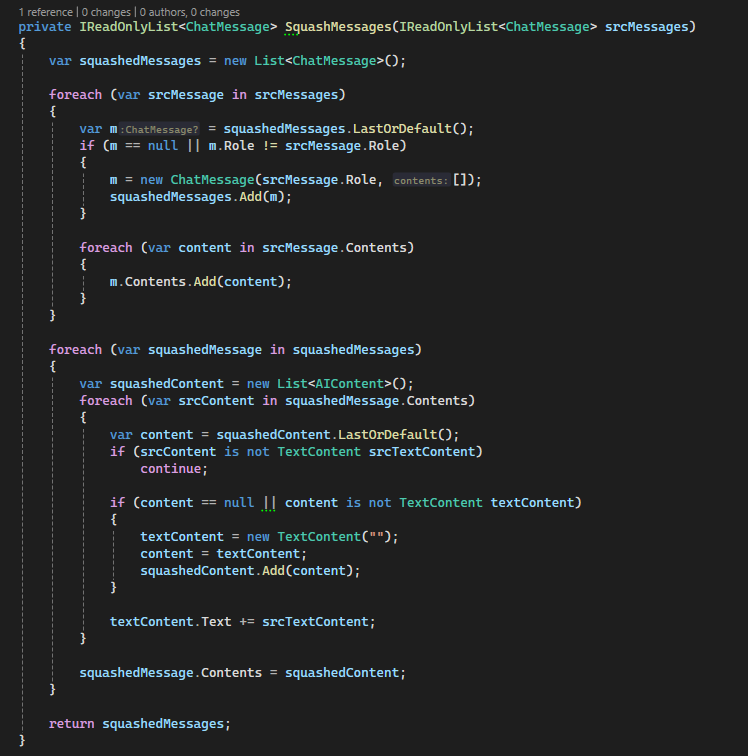Click the ":ChatMessage?" inlay type hint
Image resolution: width=748 pixels, height=756 pixels.
[159, 129]
